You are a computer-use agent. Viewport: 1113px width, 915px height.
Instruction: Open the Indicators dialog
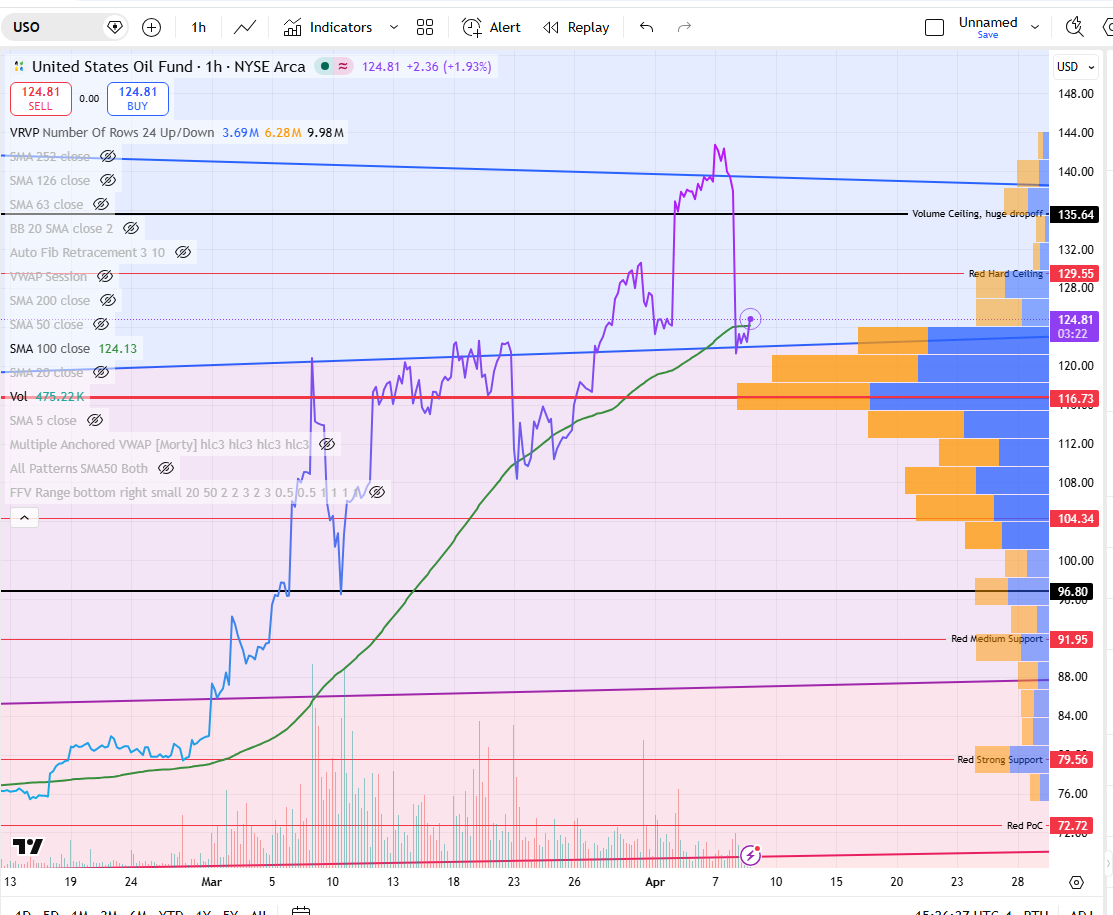328,28
